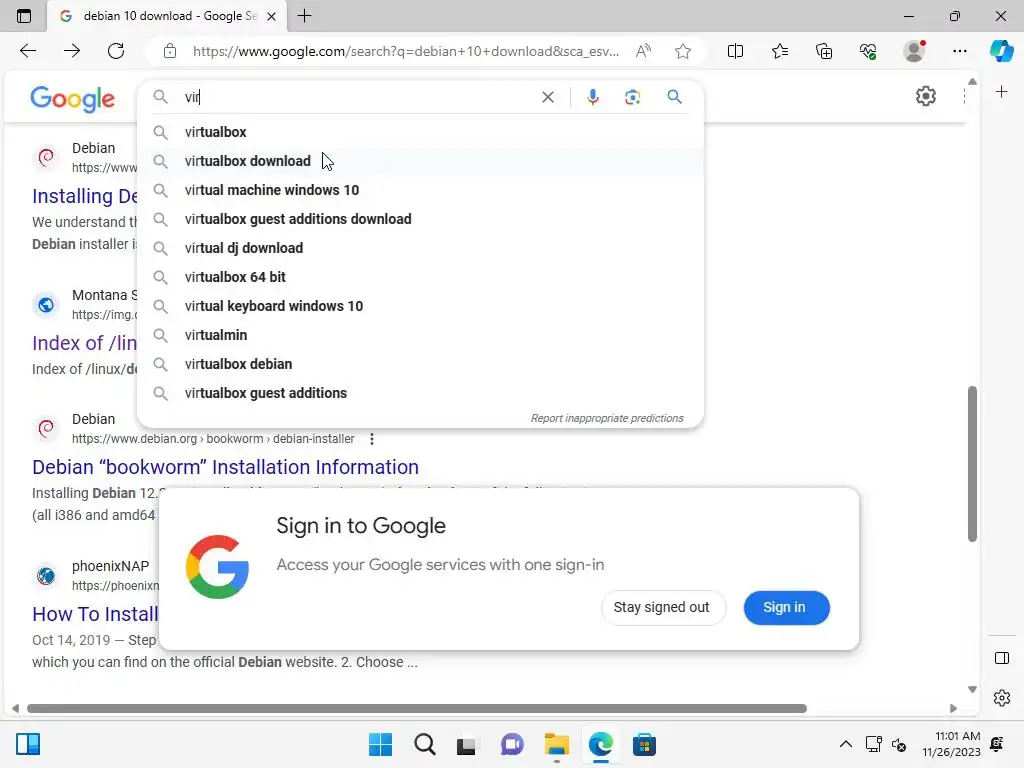Open Edge Copilot icon
This screenshot has width=1024, height=768.
1001,51
